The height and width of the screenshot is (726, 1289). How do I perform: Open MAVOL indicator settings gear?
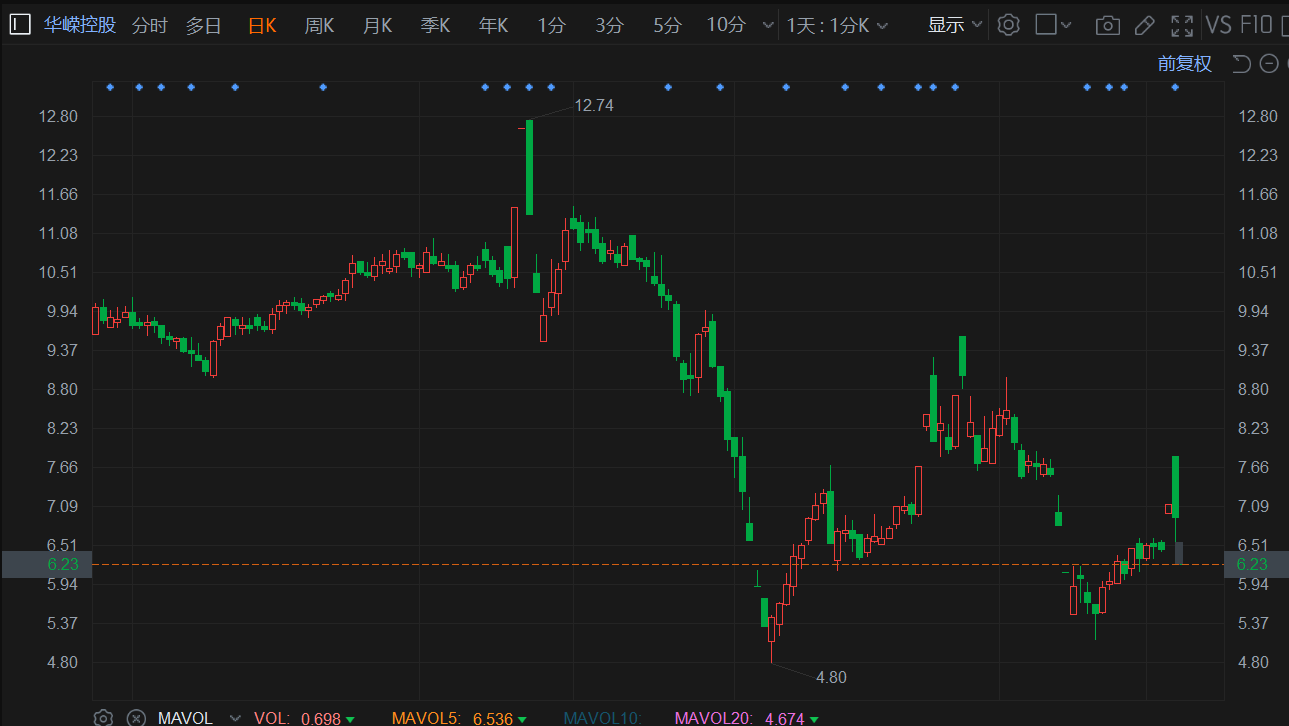click(103, 718)
